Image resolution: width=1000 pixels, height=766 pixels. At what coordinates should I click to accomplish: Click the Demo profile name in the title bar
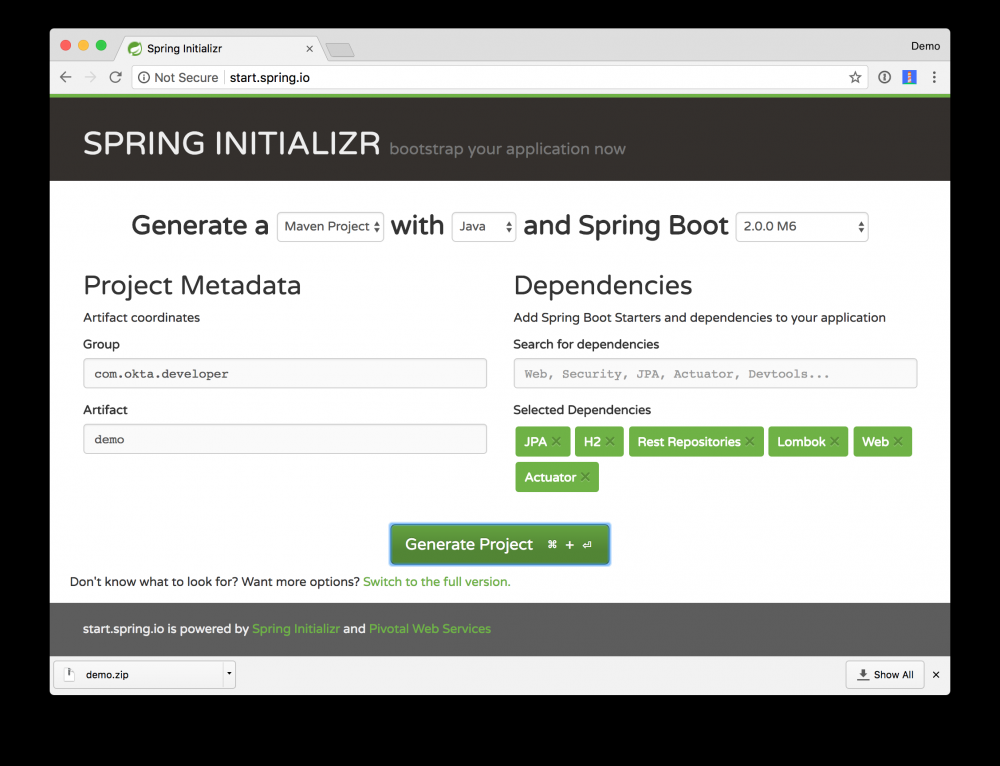925,45
